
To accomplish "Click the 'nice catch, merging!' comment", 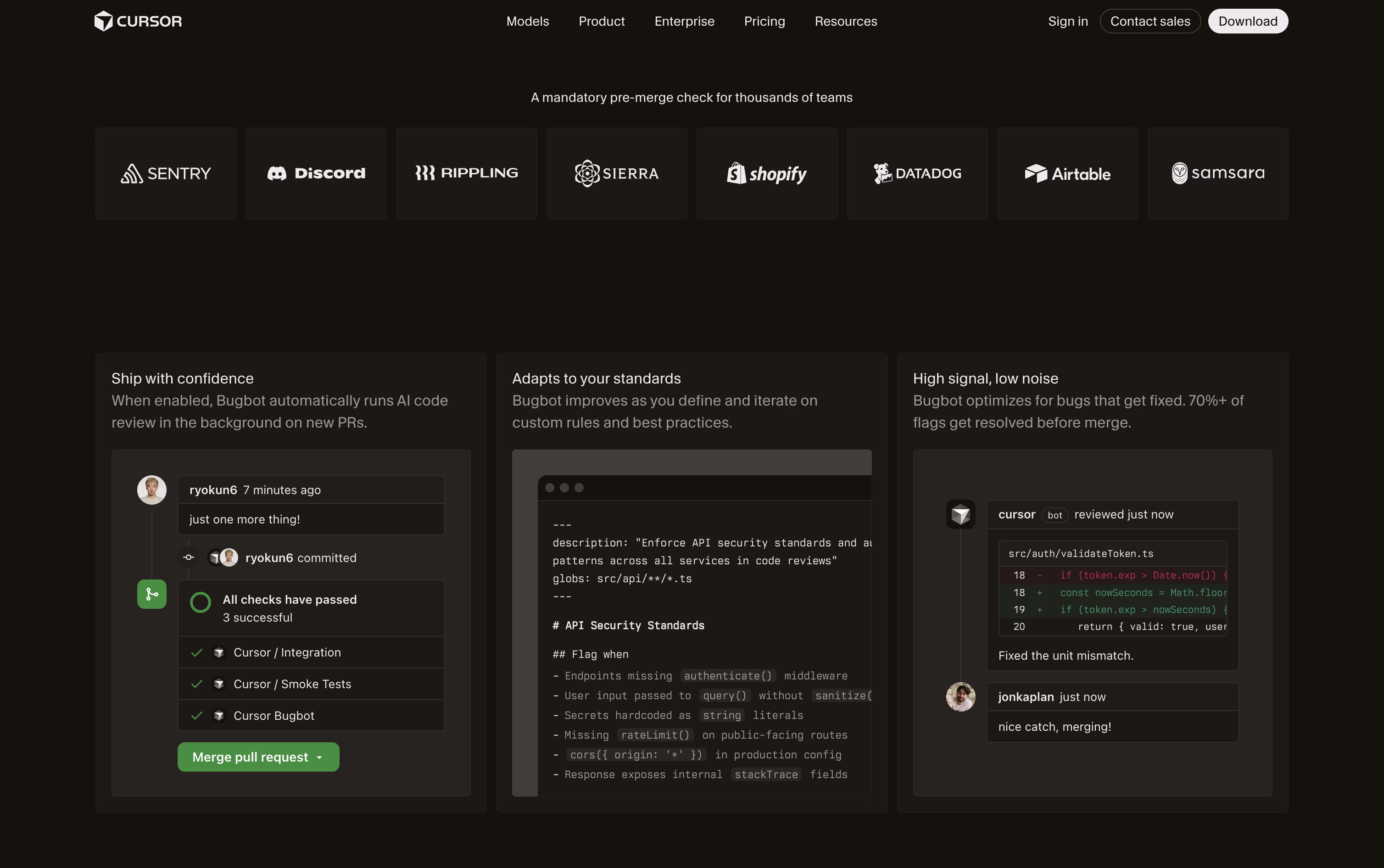I will click(1055, 727).
